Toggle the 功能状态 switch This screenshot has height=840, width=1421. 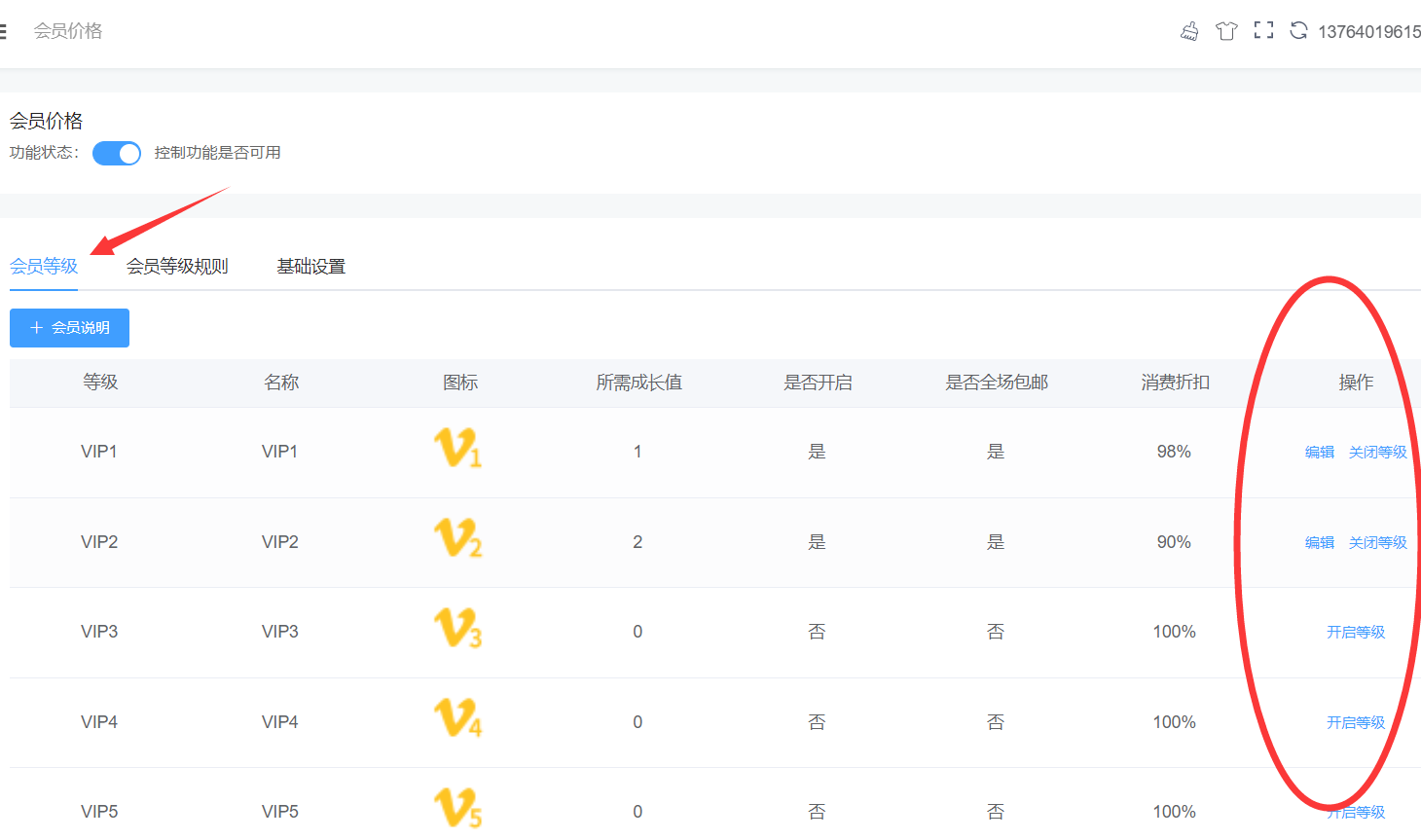[117, 153]
